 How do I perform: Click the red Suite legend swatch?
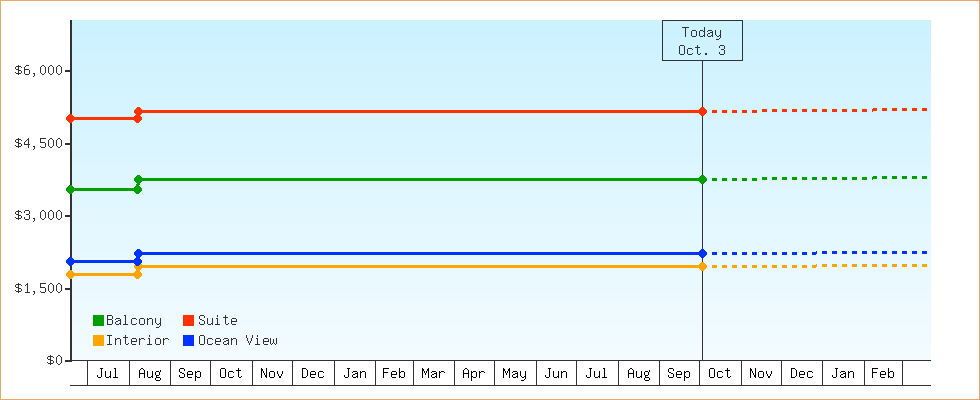pos(189,321)
